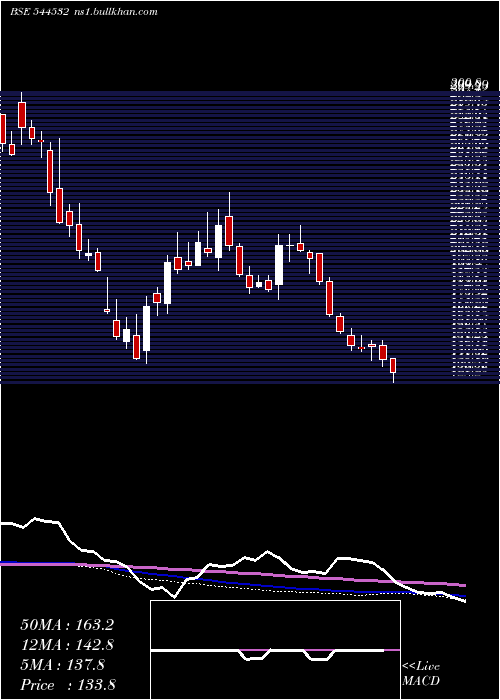Click the 50MA : 163.2 readout

(67, 625)
